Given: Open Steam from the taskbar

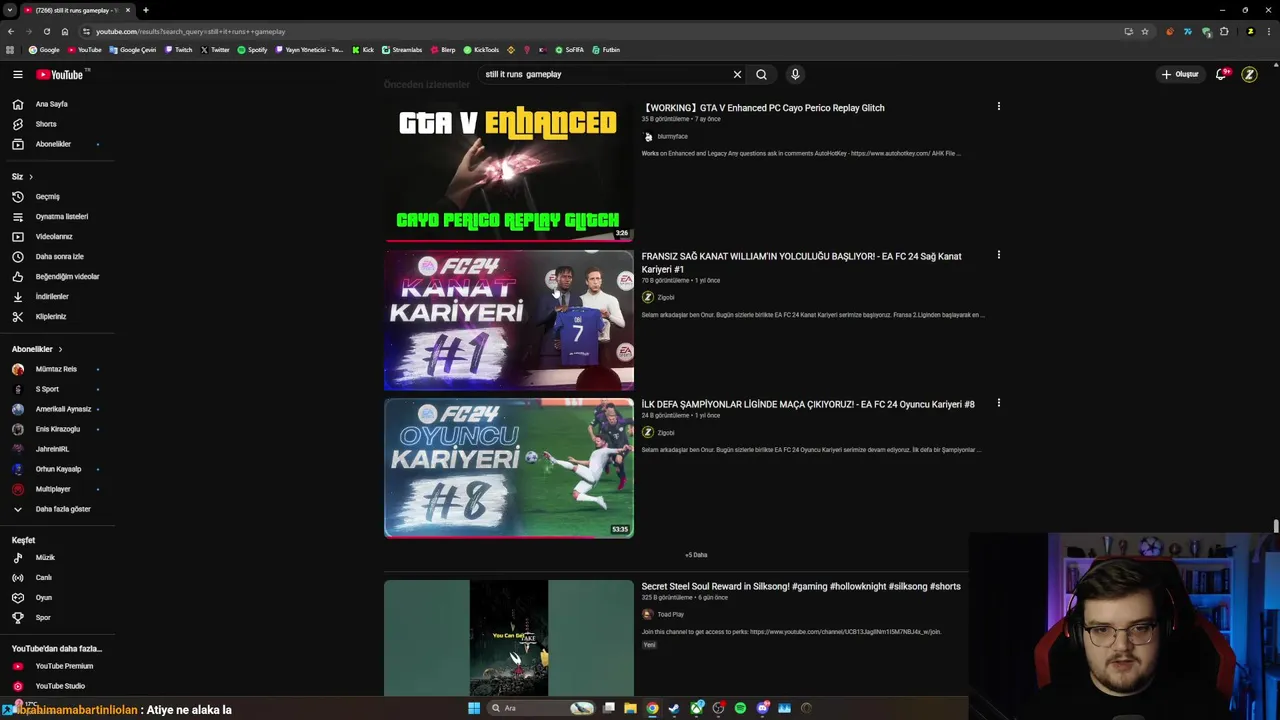Looking at the screenshot, I should tap(674, 708).
